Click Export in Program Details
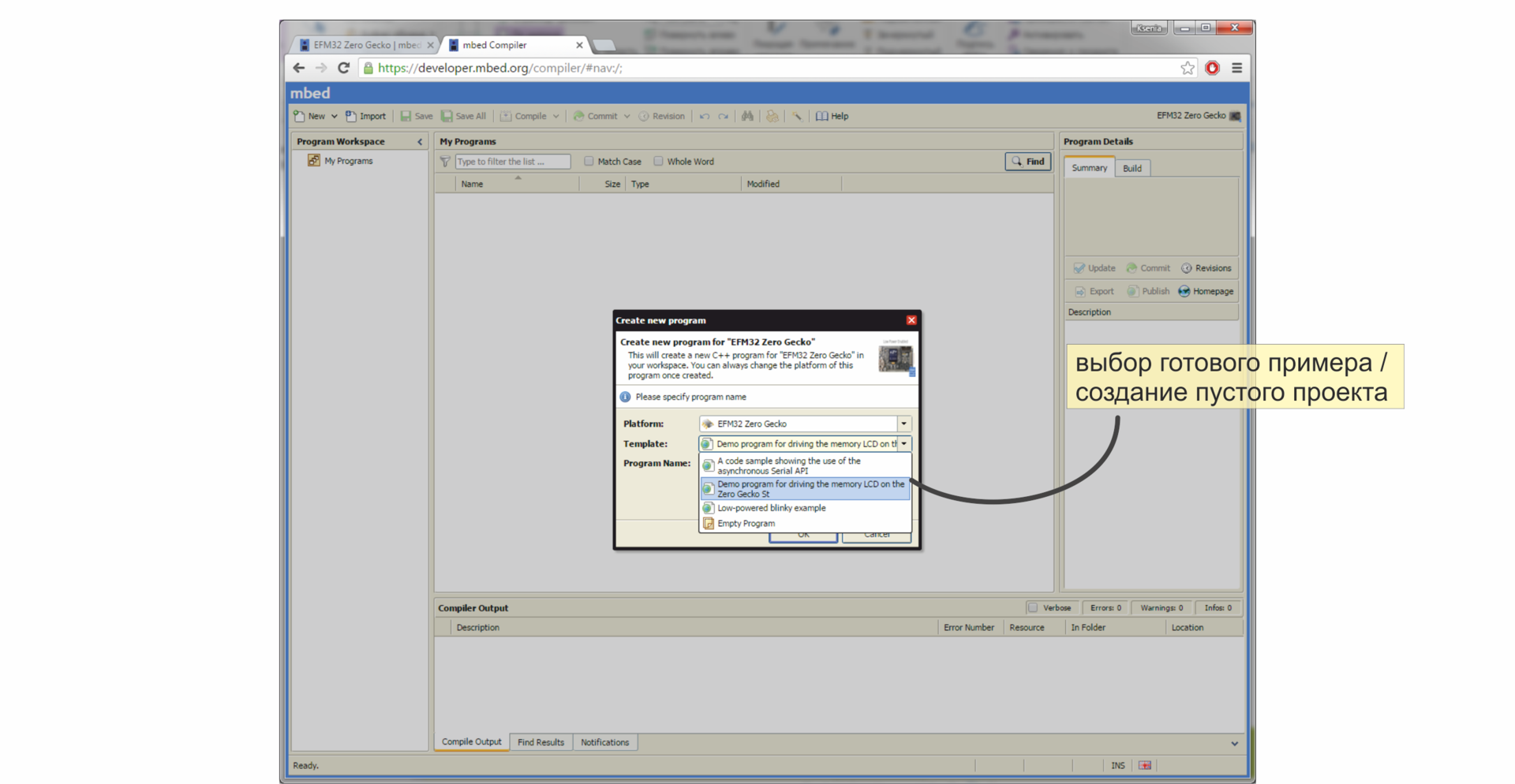The height and width of the screenshot is (784, 1515). [x=1094, y=291]
